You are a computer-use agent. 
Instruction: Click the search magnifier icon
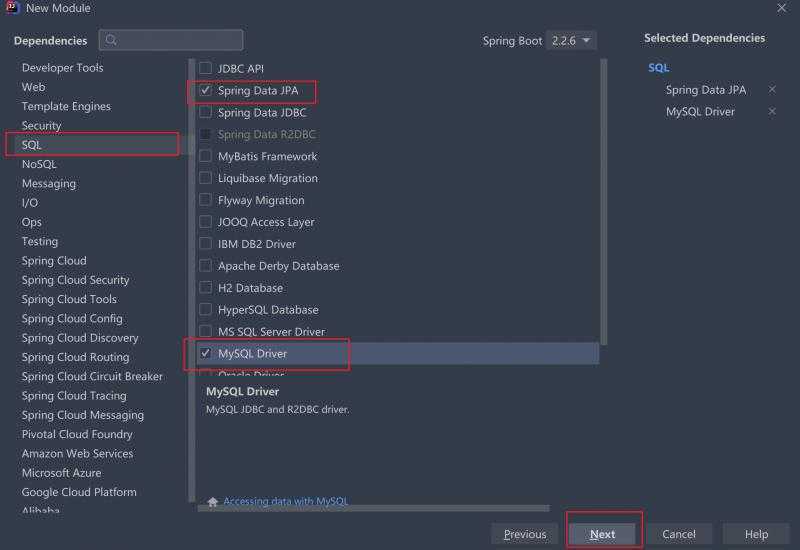click(111, 40)
